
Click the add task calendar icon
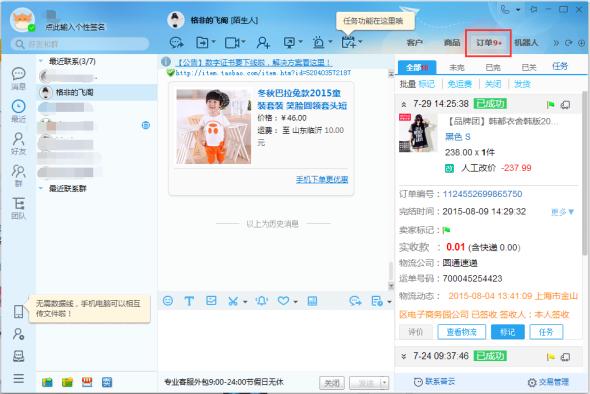click(348, 42)
